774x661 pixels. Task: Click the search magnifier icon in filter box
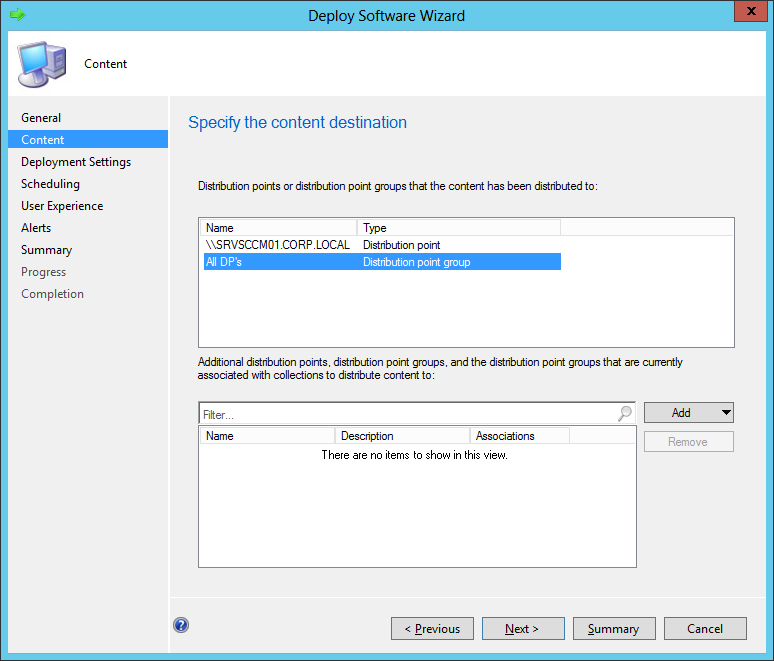click(625, 413)
